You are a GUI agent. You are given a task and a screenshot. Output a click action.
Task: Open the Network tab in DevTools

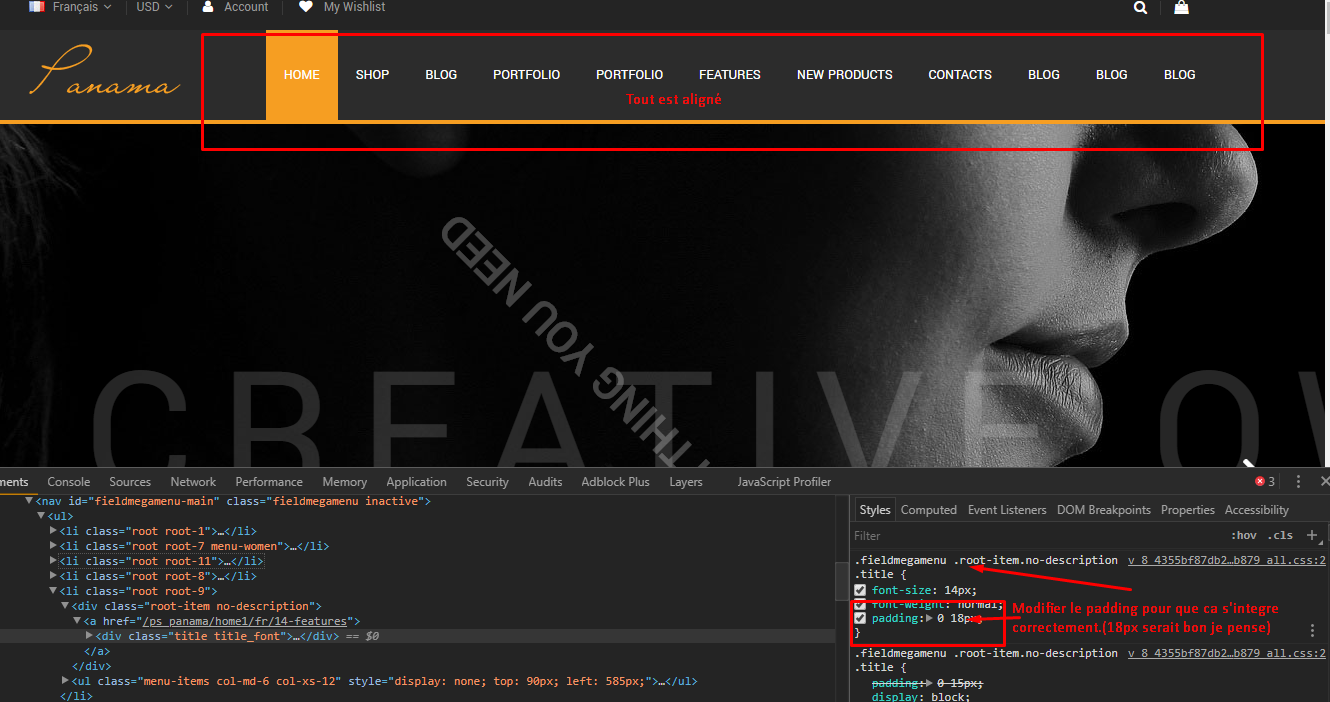pos(193,482)
